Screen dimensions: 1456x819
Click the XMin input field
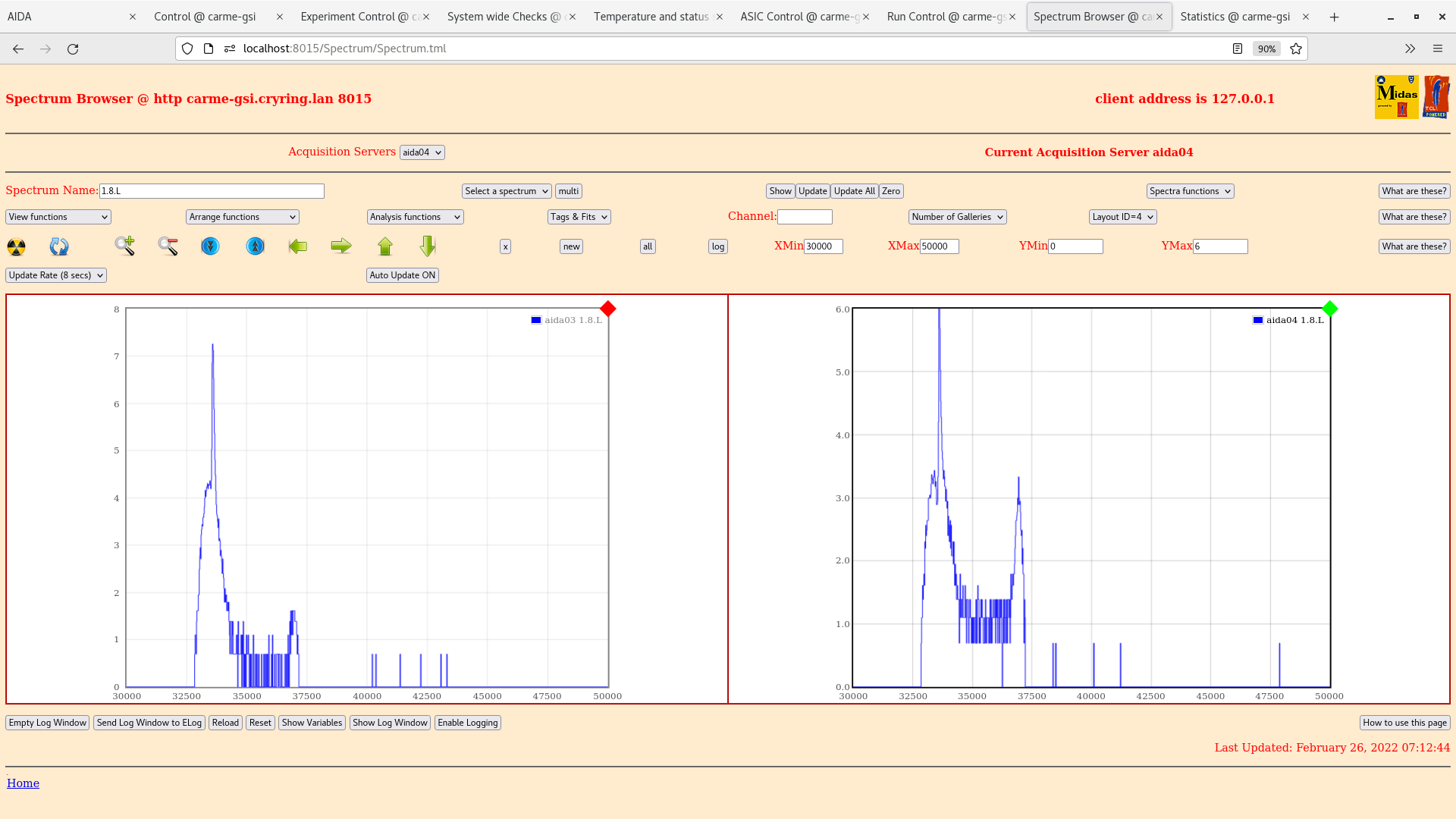click(824, 246)
